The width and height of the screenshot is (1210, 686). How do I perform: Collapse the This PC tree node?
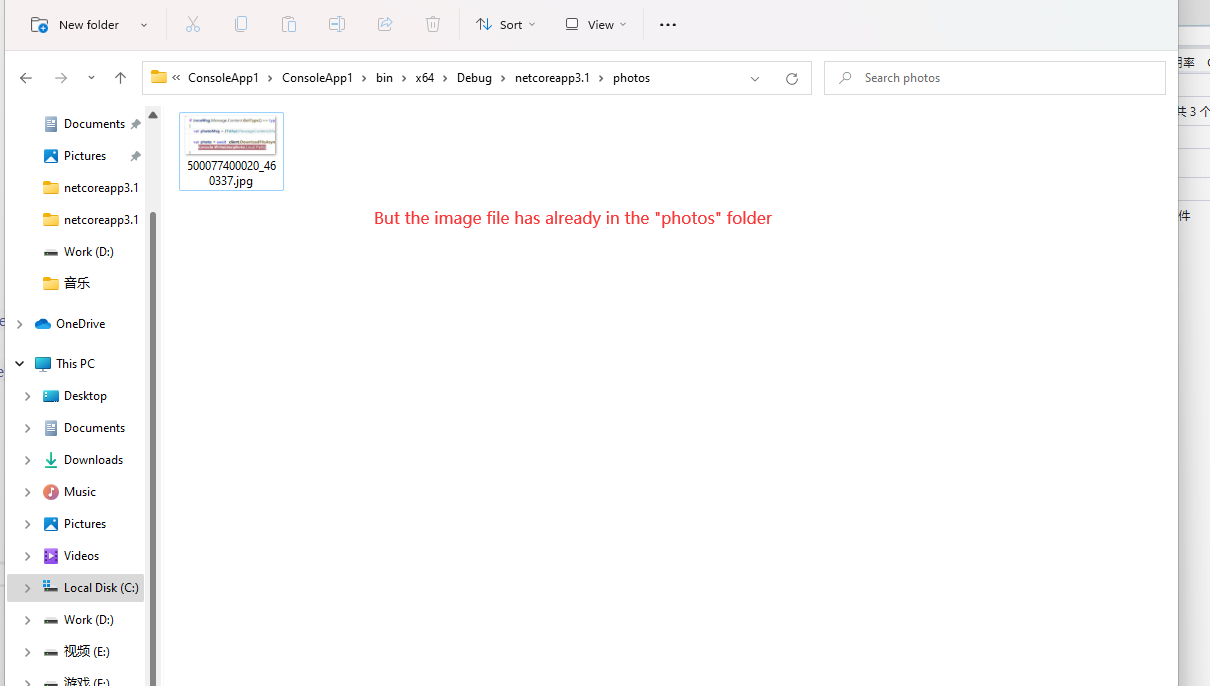pos(18,363)
